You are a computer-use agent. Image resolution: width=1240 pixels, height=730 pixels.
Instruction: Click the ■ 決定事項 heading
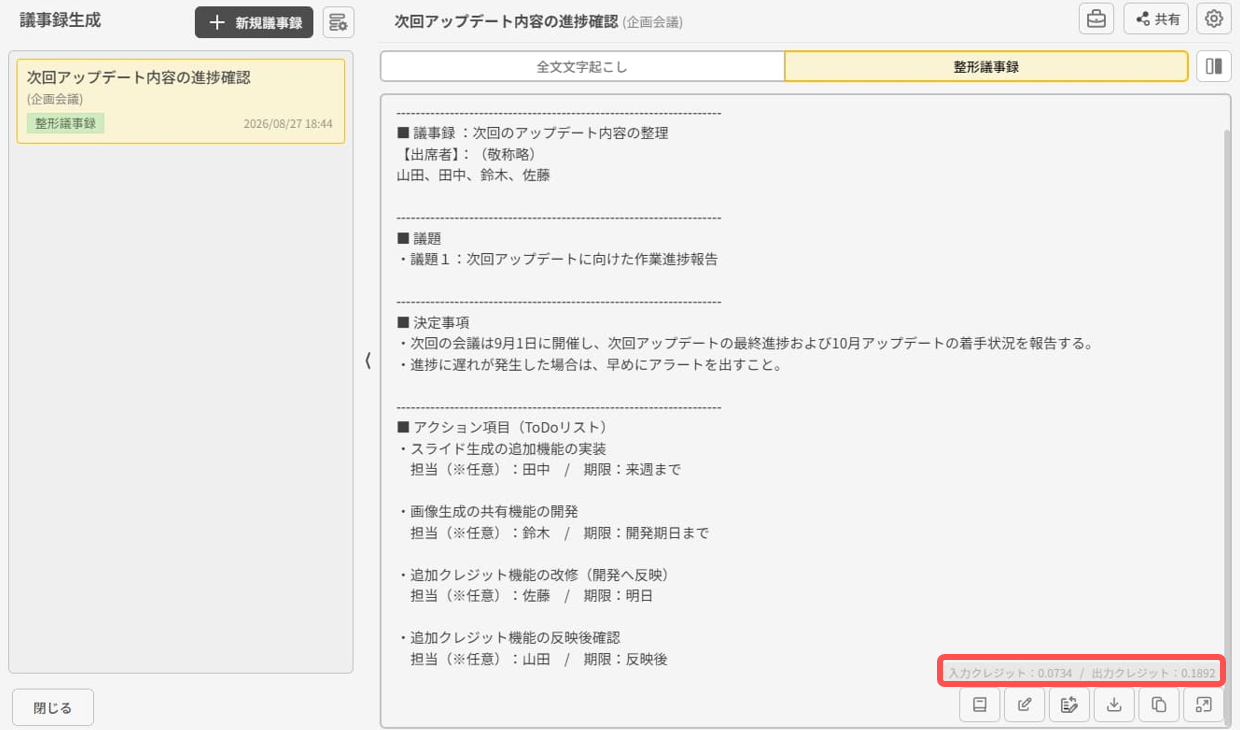pos(433,322)
